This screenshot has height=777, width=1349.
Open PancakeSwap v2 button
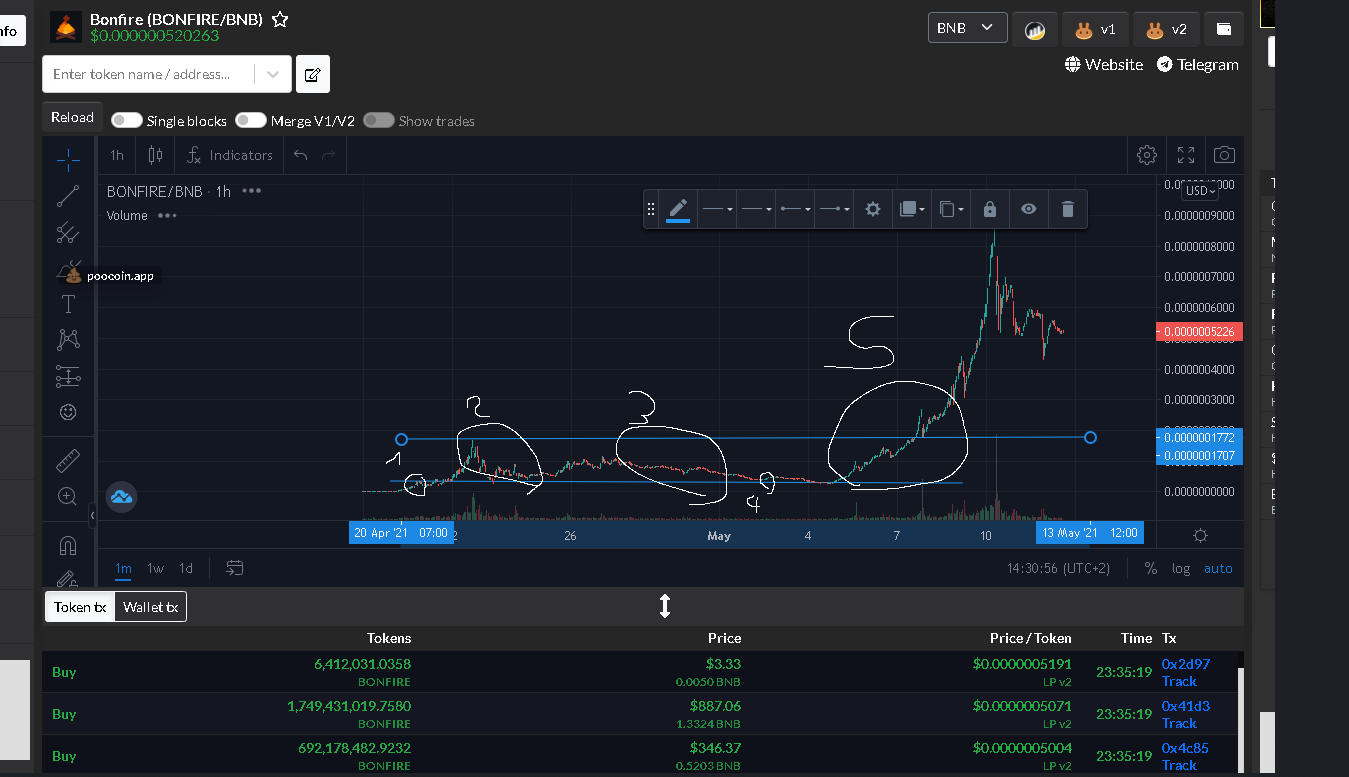tap(1167, 29)
